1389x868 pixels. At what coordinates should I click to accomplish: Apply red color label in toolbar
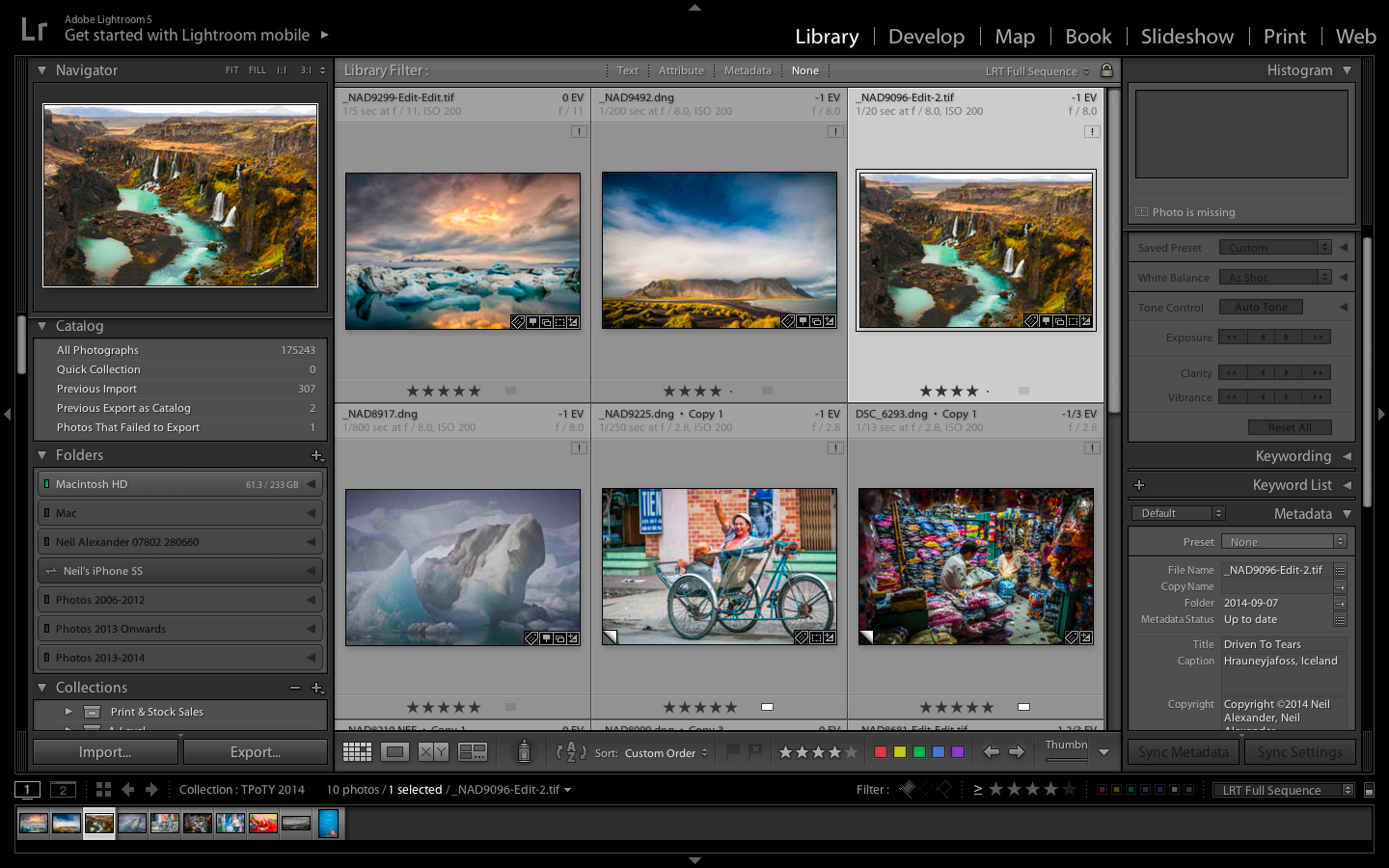(881, 751)
